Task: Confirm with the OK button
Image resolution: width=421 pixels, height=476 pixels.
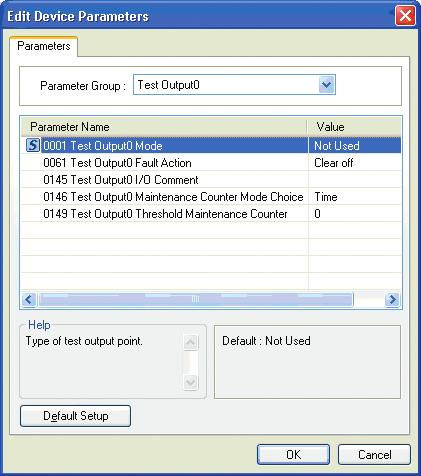Action: (x=293, y=455)
